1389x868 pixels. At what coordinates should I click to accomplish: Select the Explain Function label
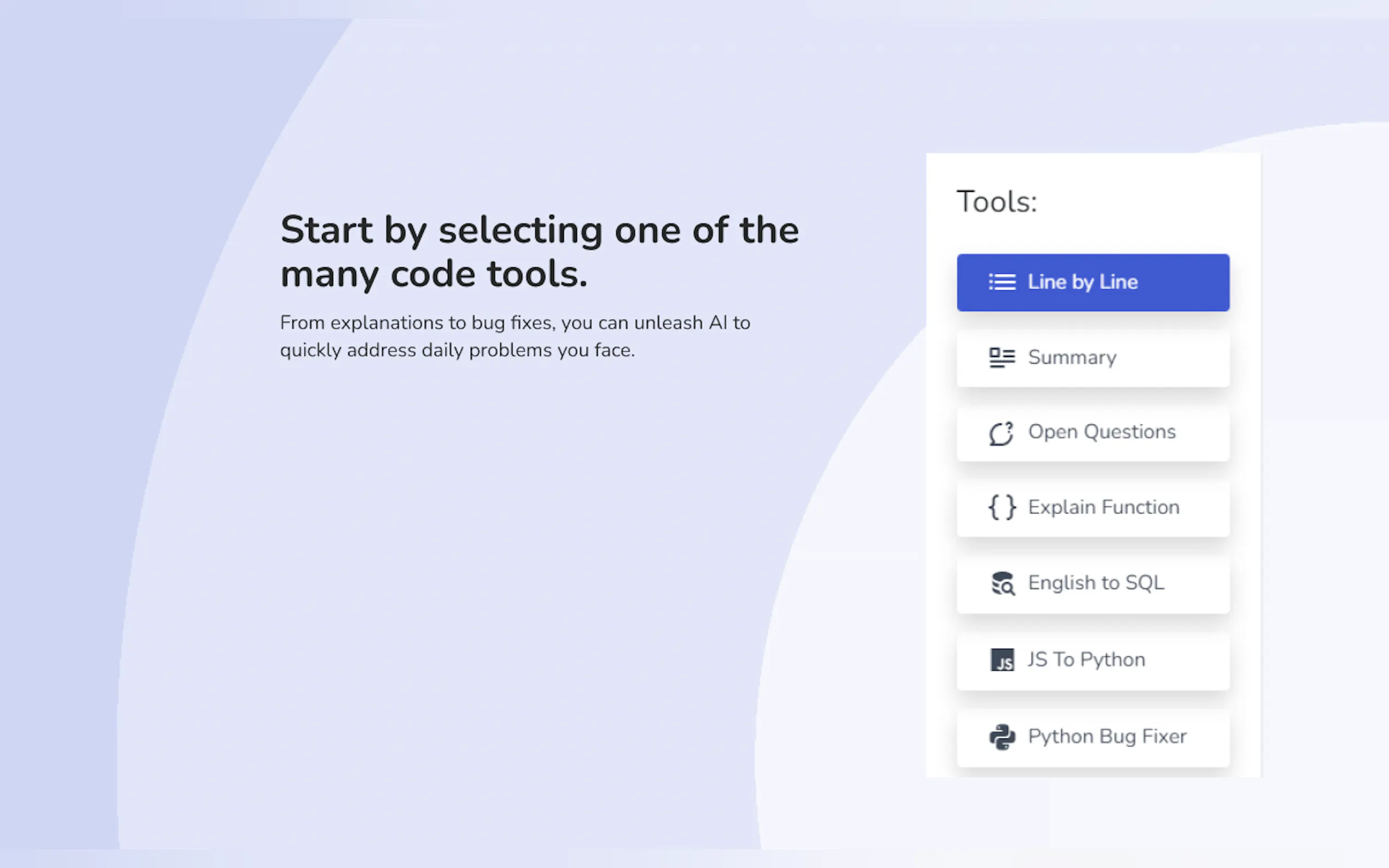[x=1103, y=507]
